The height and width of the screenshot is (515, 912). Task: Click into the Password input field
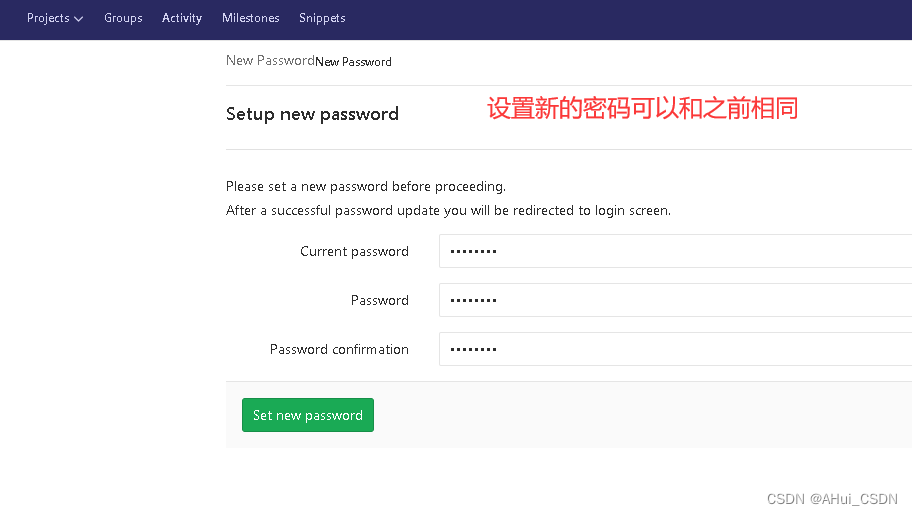[x=675, y=300]
